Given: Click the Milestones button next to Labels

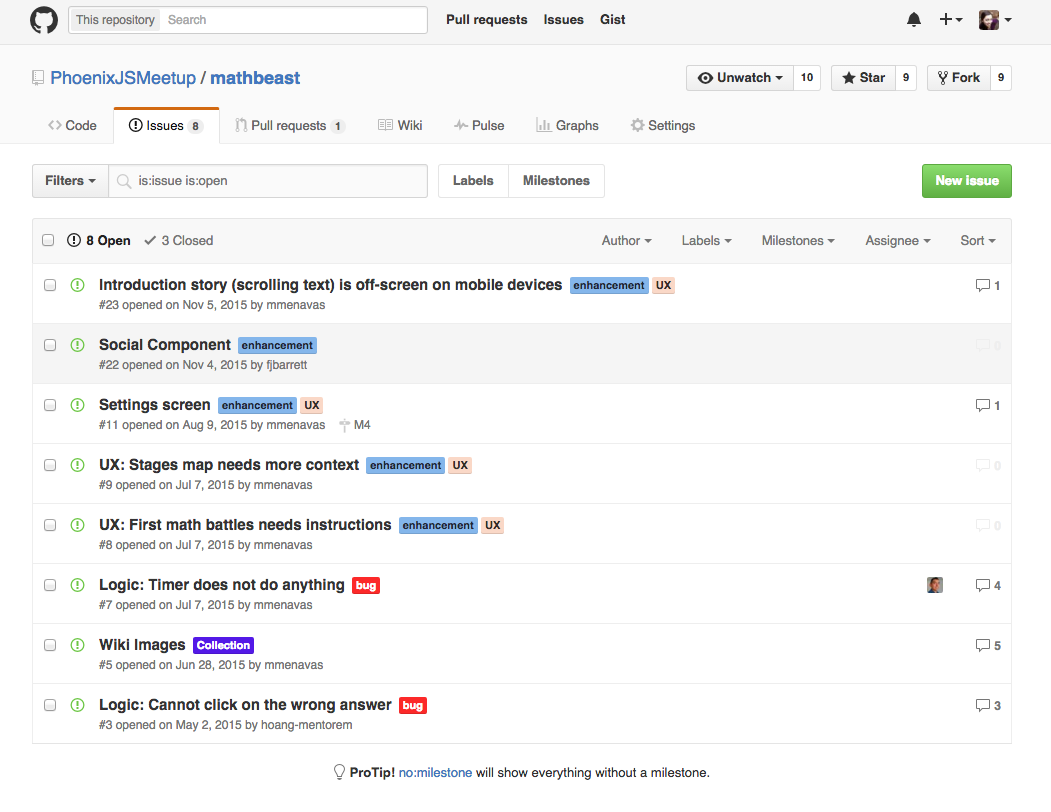Looking at the screenshot, I should click(556, 181).
